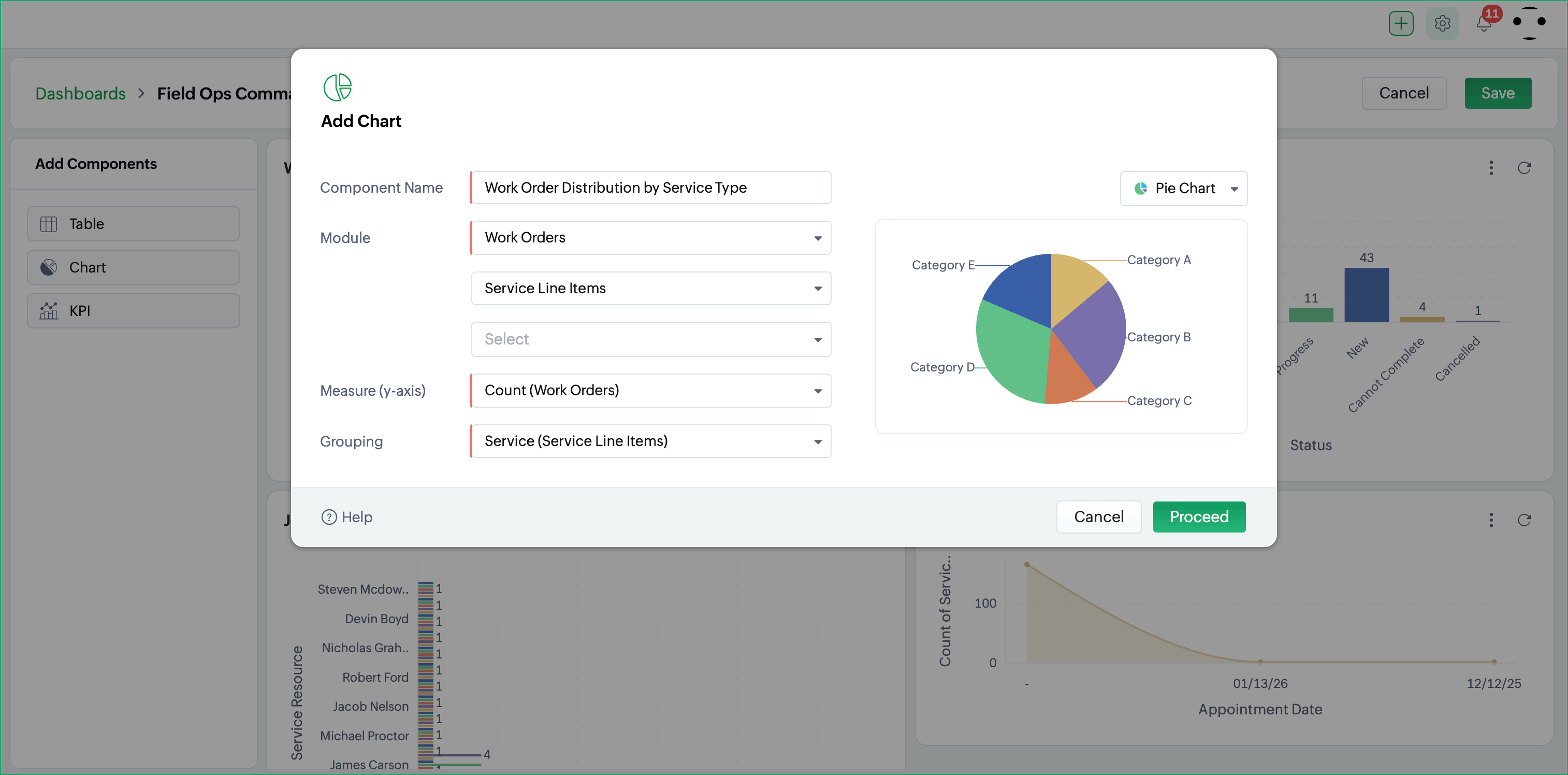Click the Component Name text field

click(x=651, y=188)
